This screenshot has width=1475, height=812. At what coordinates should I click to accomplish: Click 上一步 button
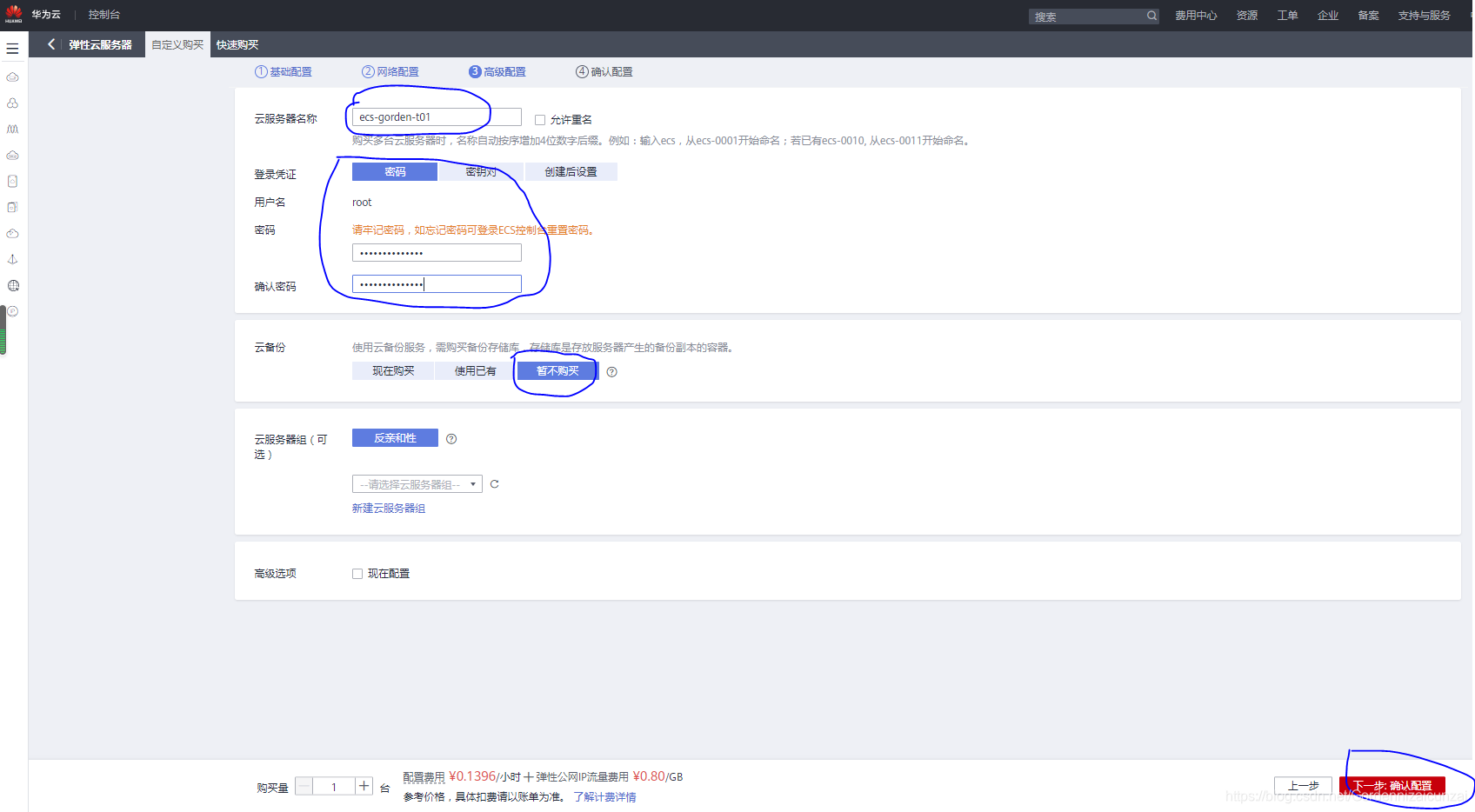1303,786
